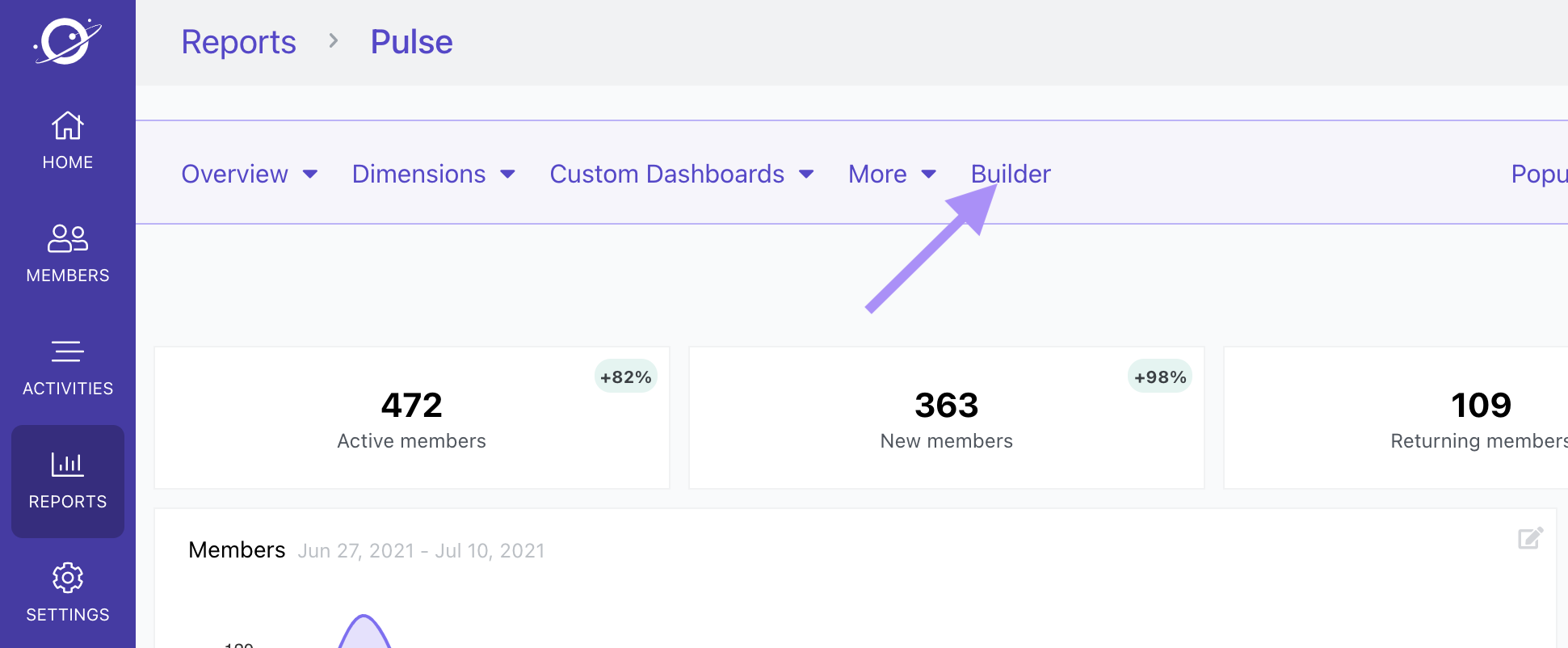Open Activities via list icon
Image resolution: width=1568 pixels, height=648 pixels.
point(68,351)
